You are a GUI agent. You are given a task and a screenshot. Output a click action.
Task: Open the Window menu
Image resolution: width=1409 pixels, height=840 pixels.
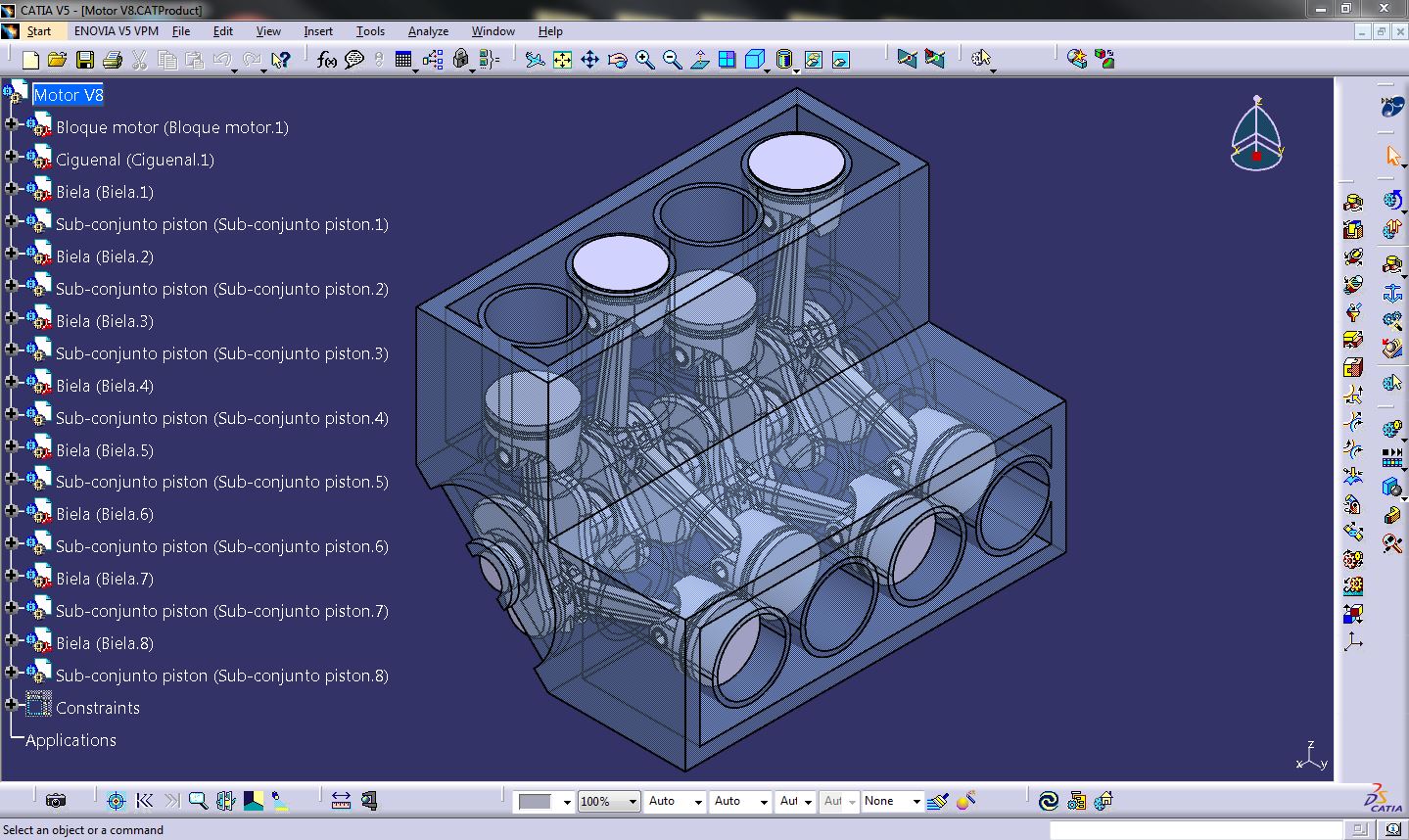coord(493,31)
